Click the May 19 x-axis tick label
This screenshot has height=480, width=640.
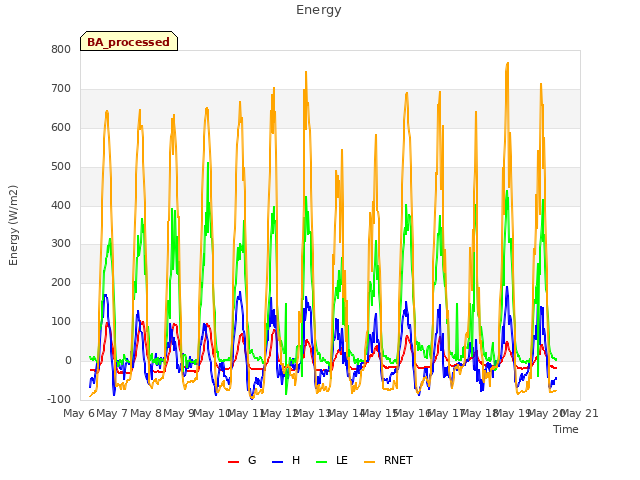511,413
